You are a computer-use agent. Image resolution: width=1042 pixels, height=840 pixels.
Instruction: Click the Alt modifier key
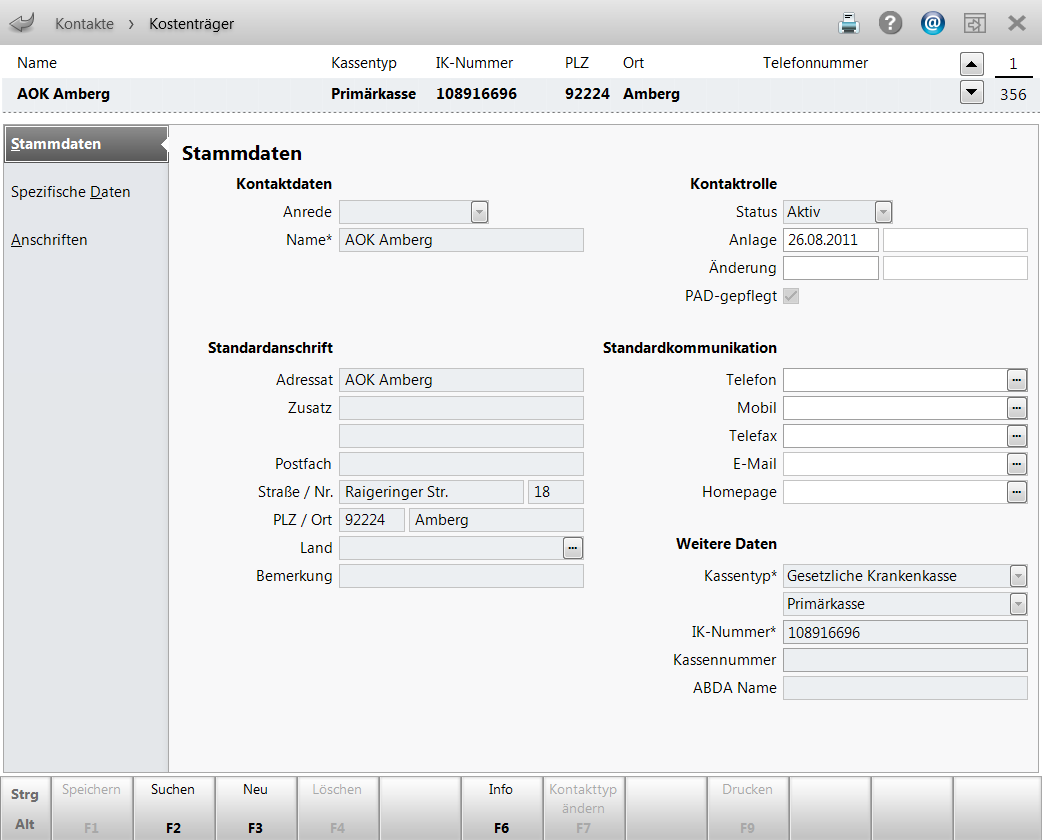(x=25, y=824)
